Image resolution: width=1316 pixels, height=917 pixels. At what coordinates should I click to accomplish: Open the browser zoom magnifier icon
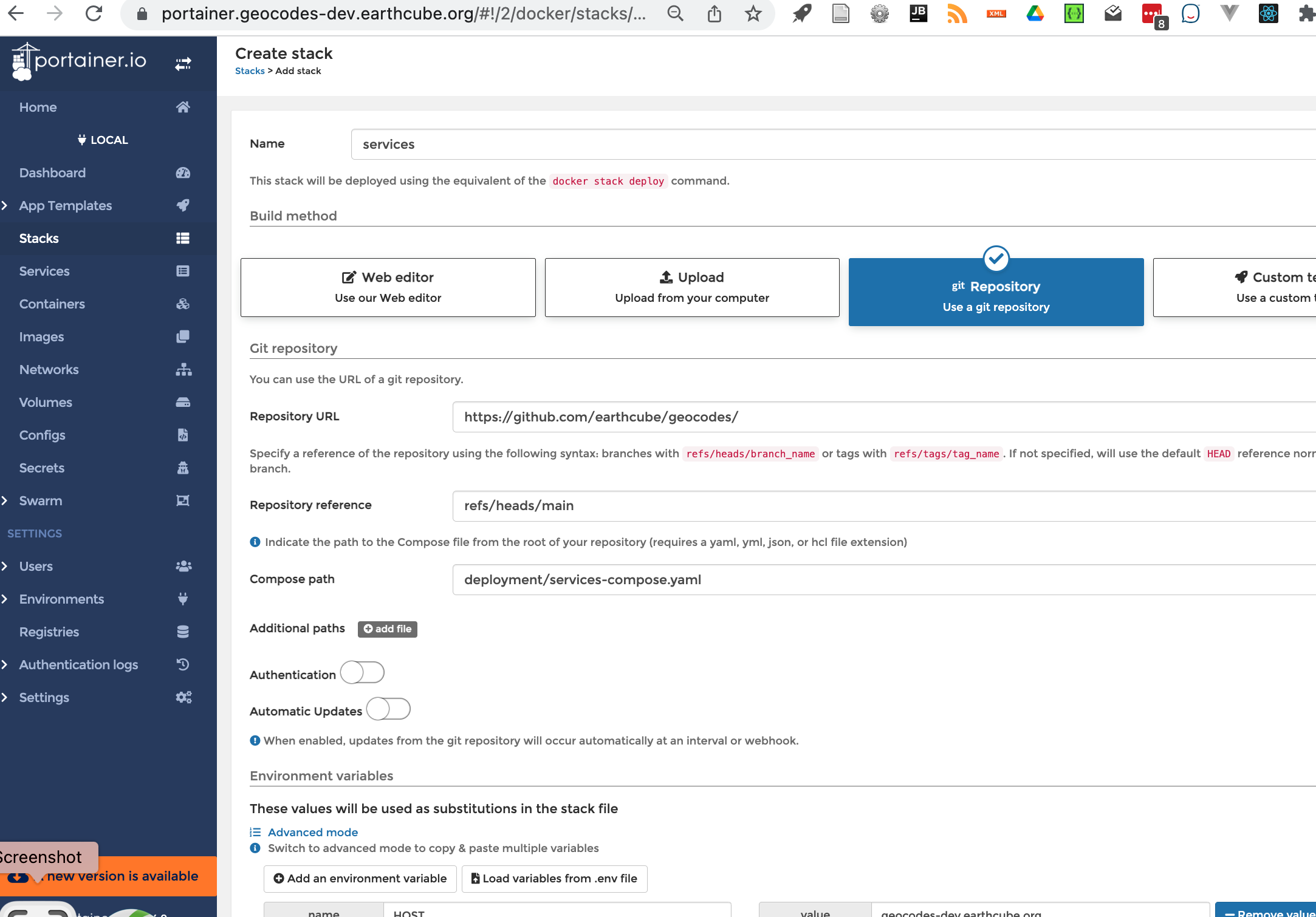click(676, 13)
